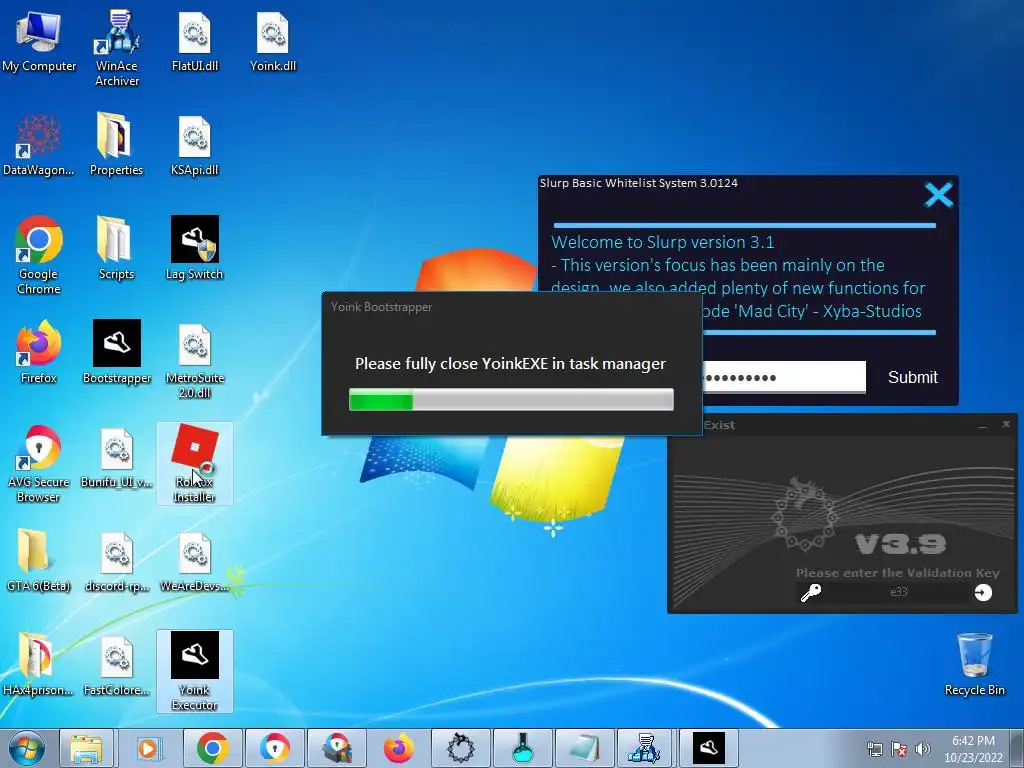Launch Google Chrome from the desktop

(x=39, y=255)
